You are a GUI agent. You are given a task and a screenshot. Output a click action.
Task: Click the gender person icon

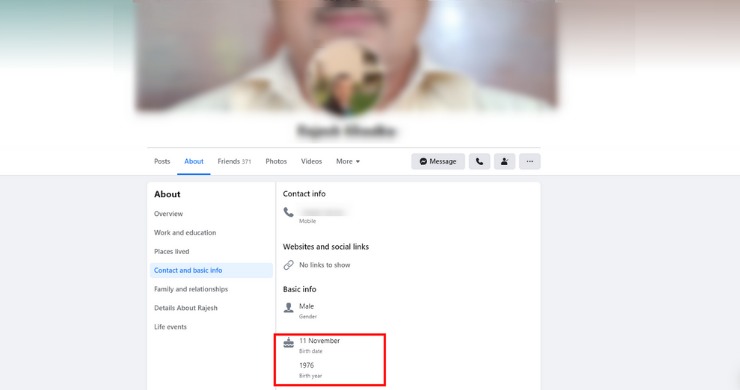[x=288, y=308]
